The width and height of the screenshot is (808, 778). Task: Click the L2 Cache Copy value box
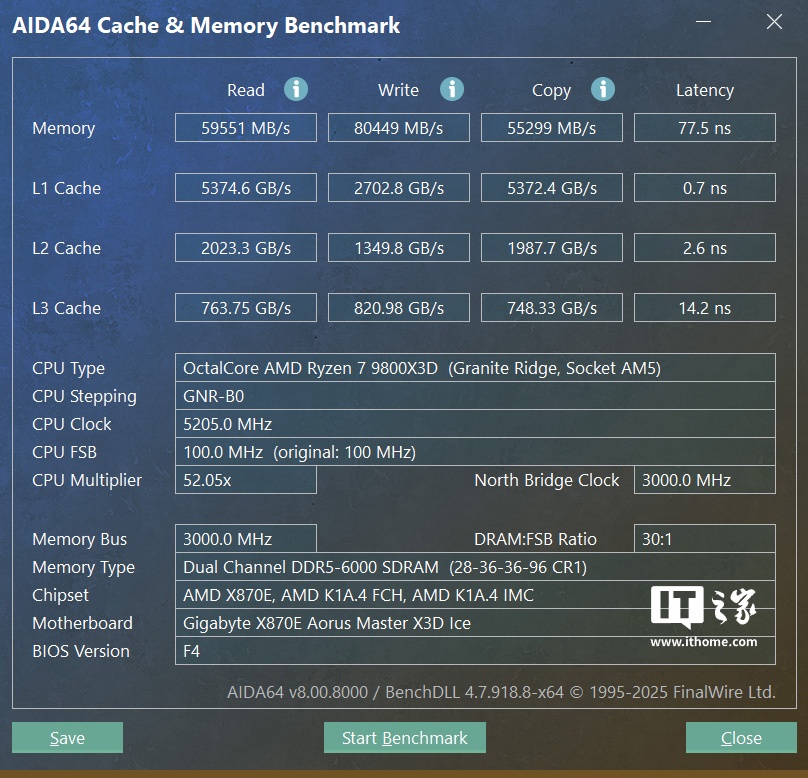[552, 248]
